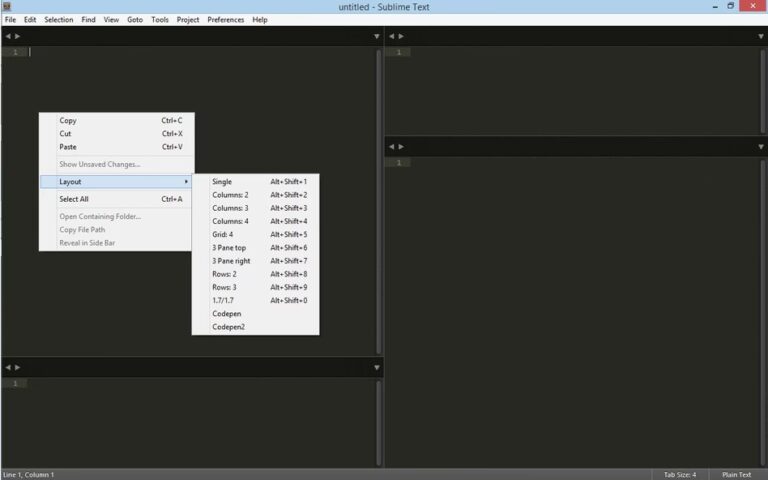Open the Preferences menu

coord(225,20)
